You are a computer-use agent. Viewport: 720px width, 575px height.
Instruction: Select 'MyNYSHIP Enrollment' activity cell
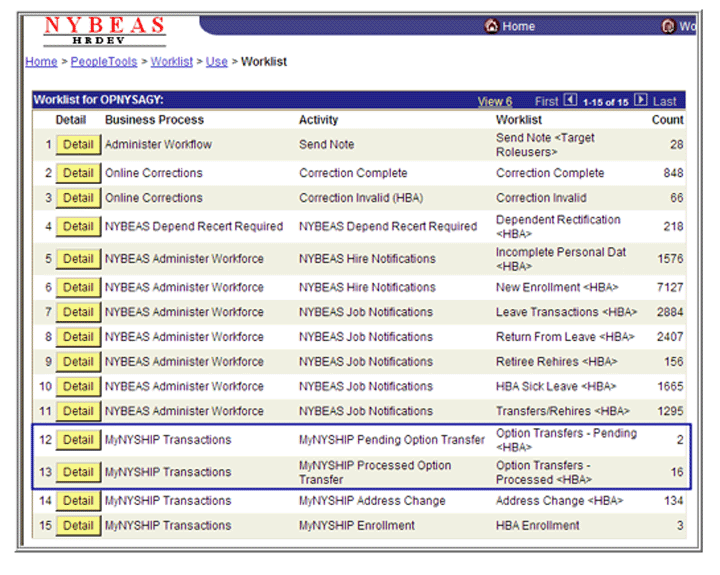(357, 525)
